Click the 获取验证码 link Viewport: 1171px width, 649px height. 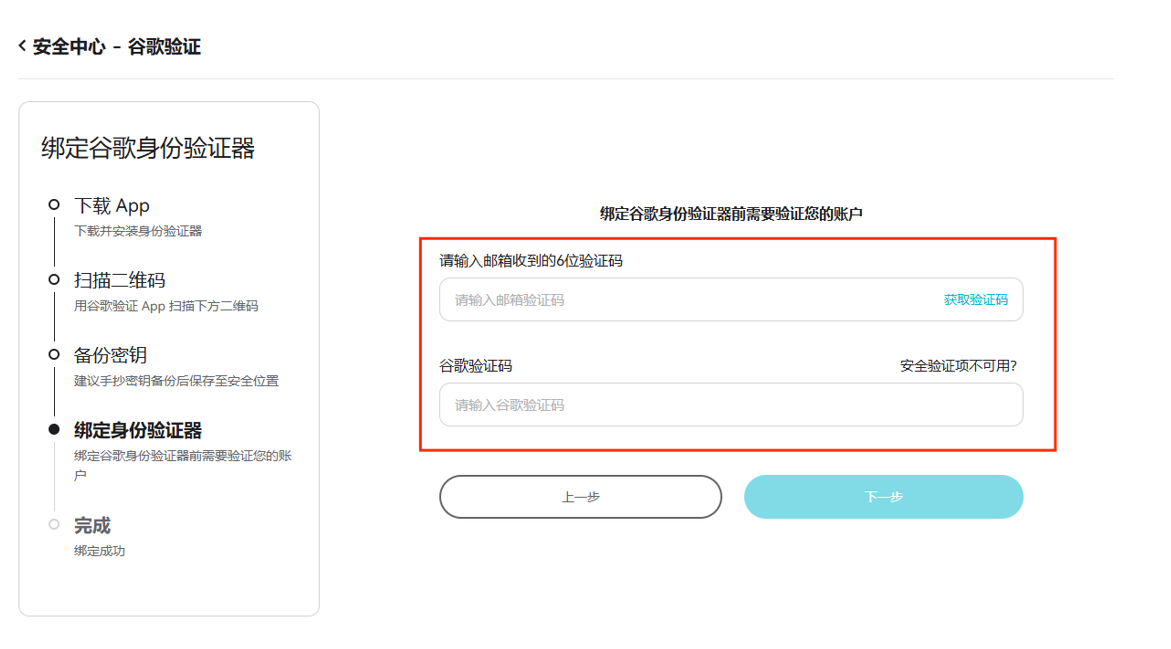975,299
